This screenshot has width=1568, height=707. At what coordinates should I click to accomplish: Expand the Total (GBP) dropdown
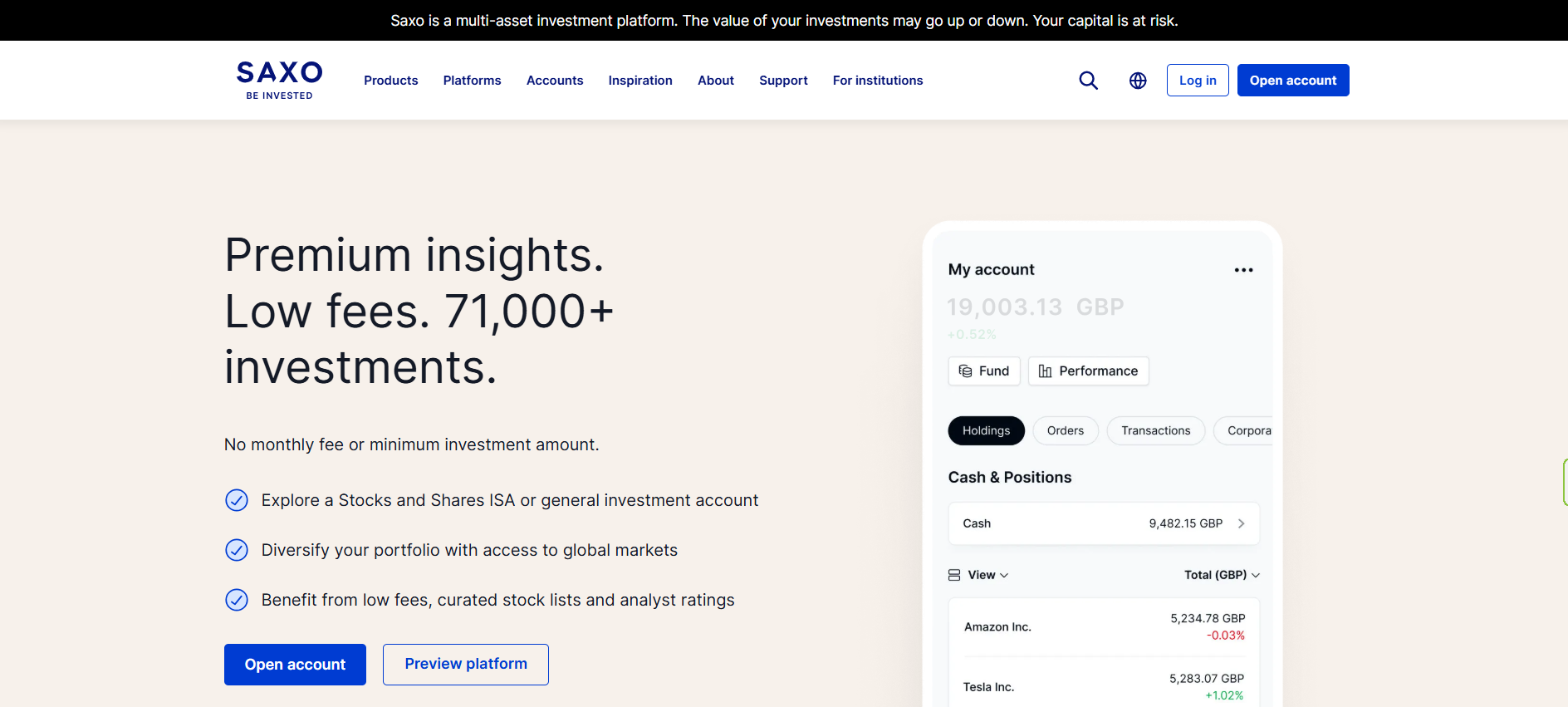coord(1222,575)
